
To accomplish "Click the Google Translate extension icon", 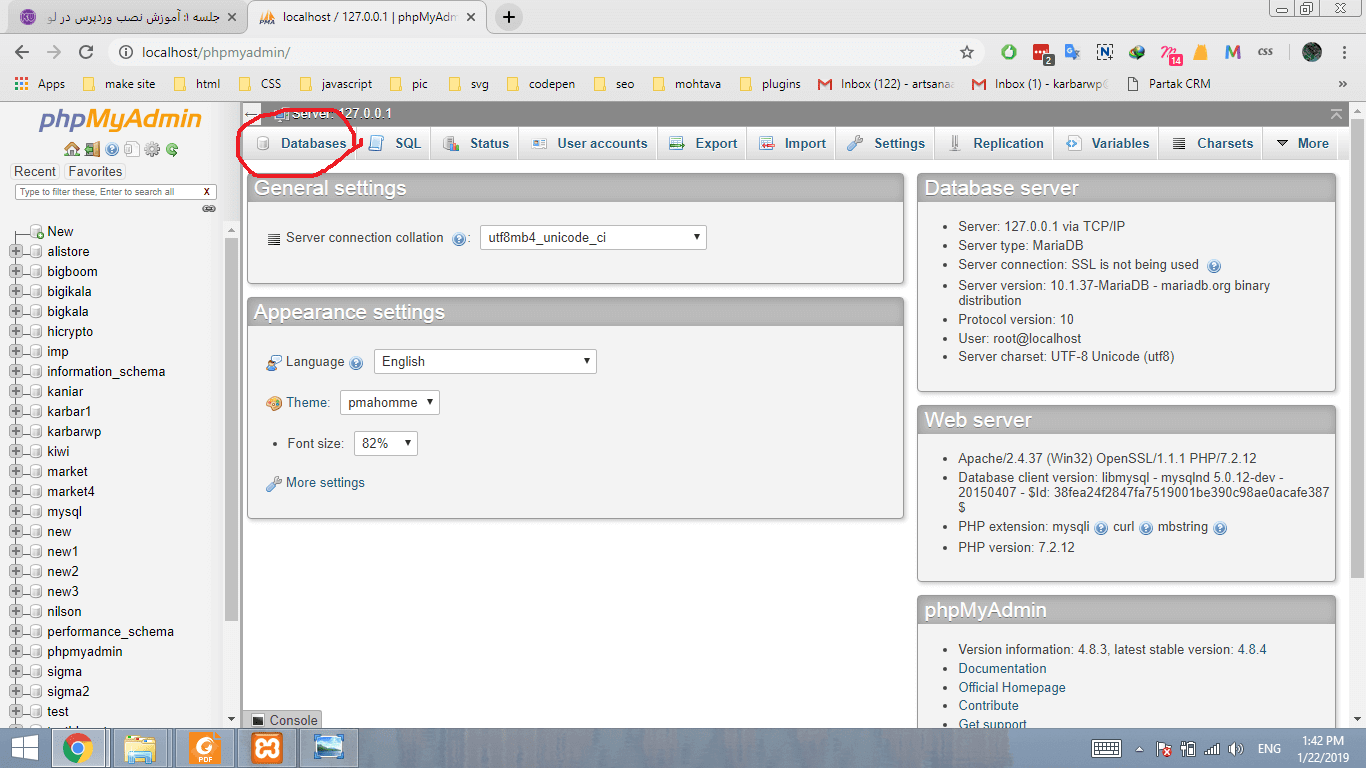I will [1072, 52].
